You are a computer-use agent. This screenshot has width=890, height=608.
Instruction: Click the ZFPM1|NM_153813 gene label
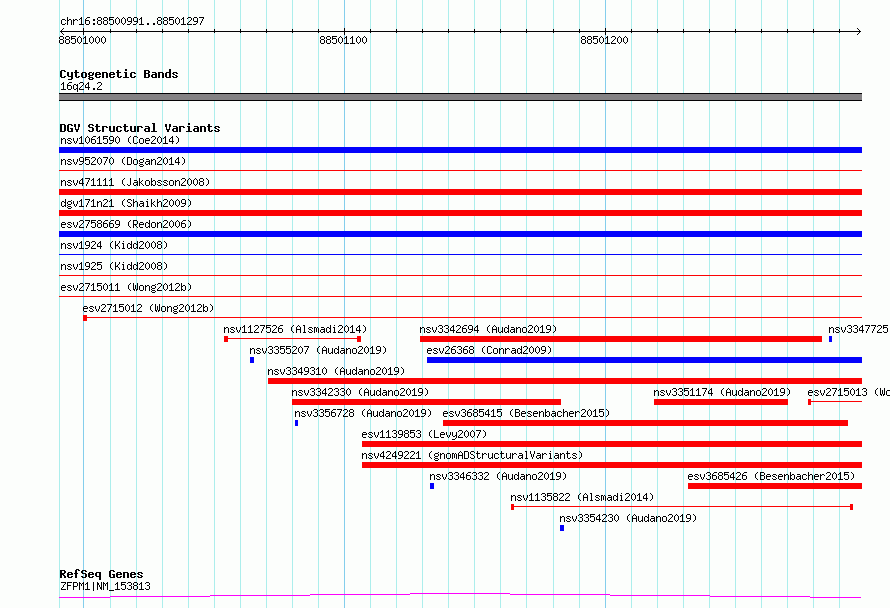[105, 586]
